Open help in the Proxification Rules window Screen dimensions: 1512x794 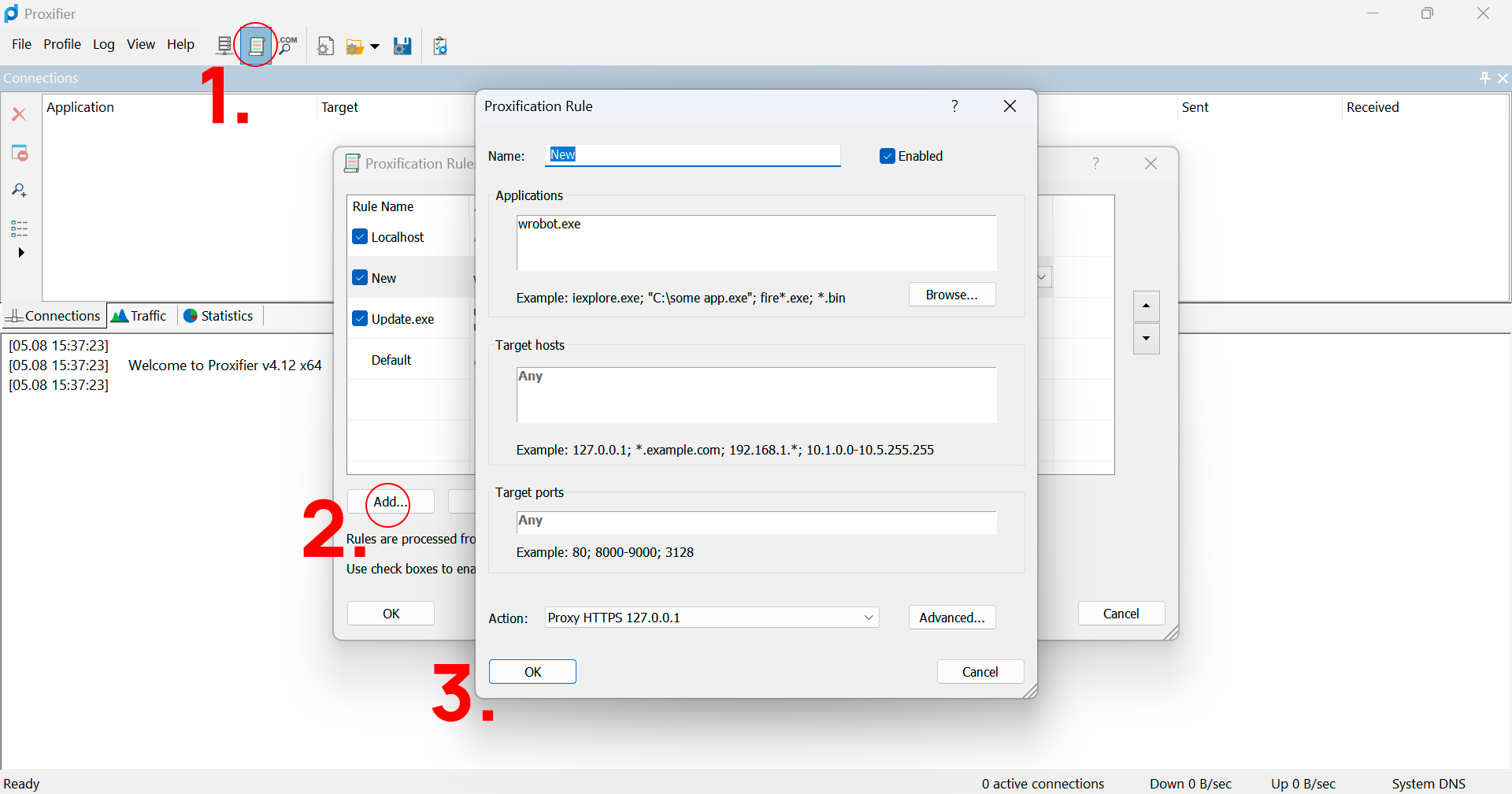tap(1095, 163)
